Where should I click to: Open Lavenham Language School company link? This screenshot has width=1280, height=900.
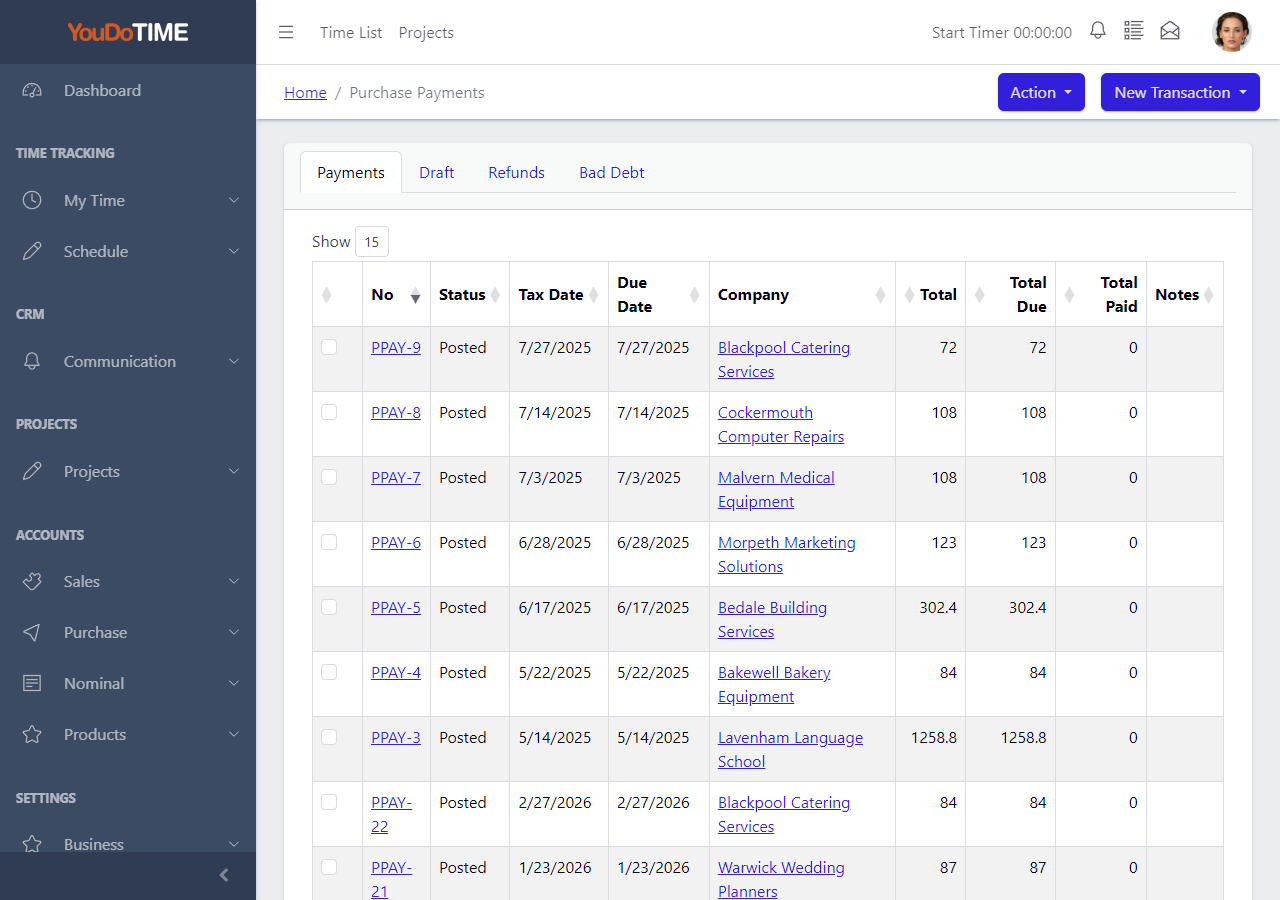[x=790, y=749]
